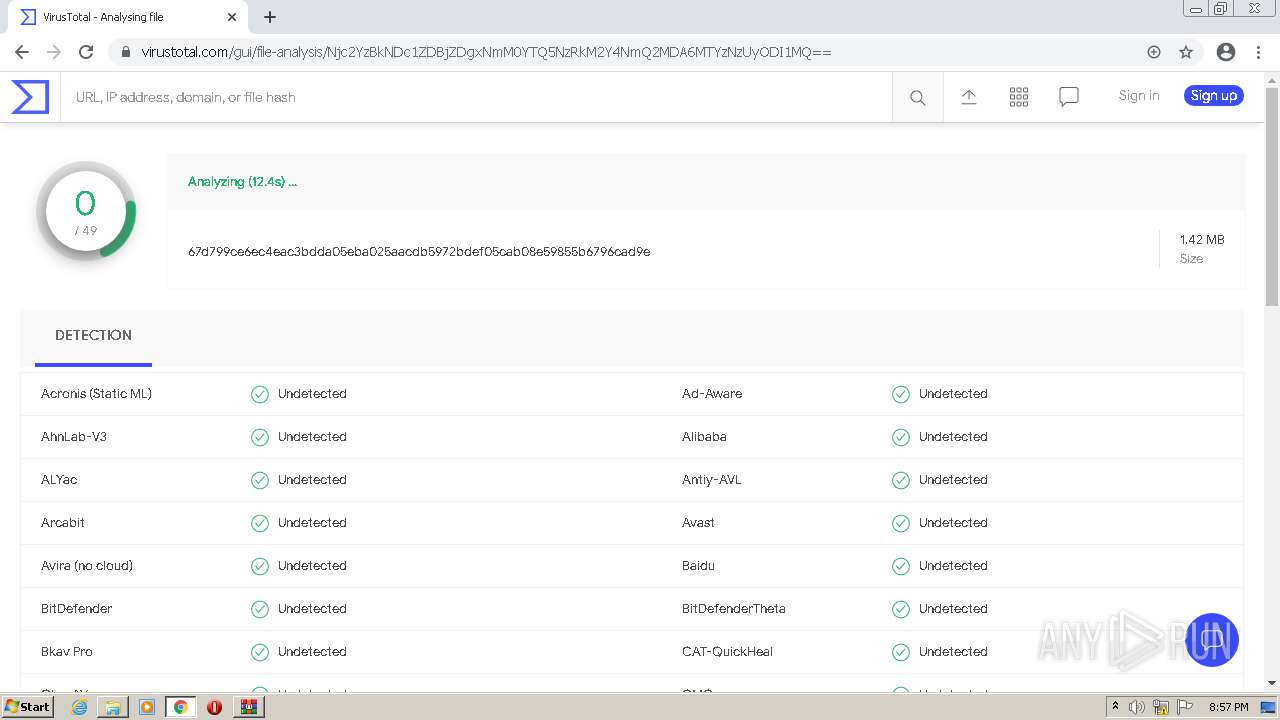
Task: Bookmark this page with the star icon
Action: point(1186,52)
